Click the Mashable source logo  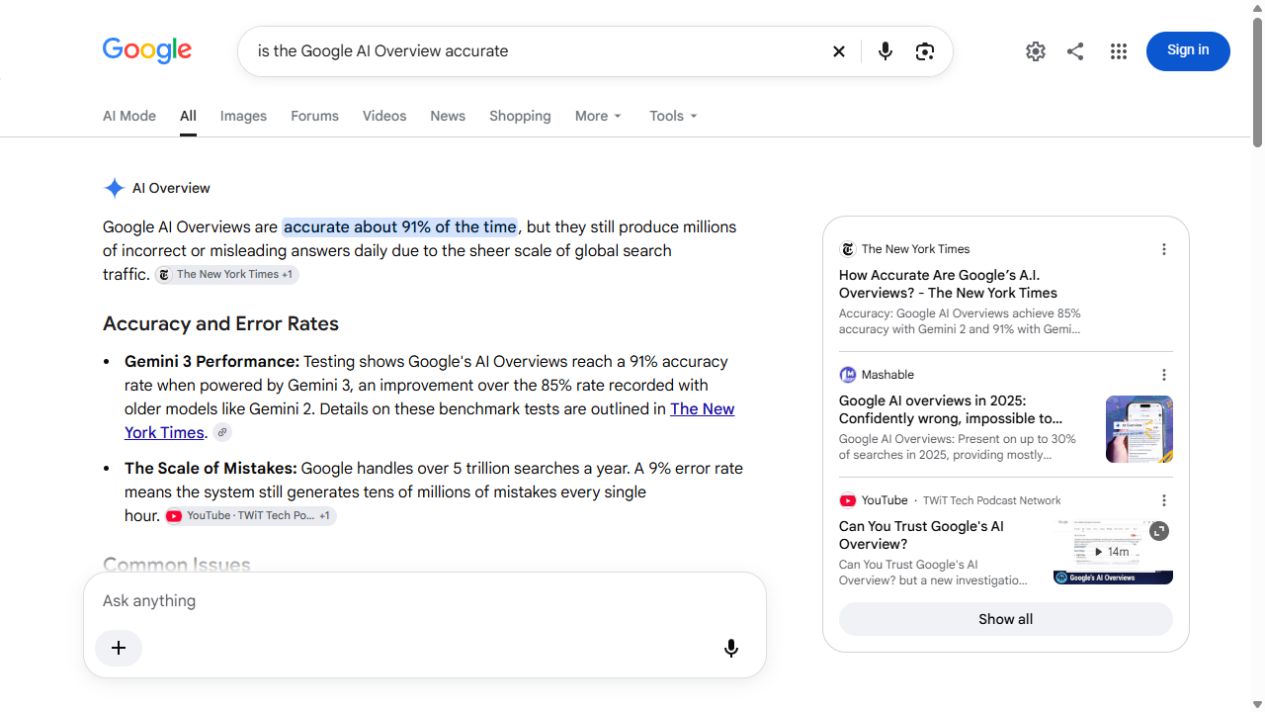pos(848,375)
